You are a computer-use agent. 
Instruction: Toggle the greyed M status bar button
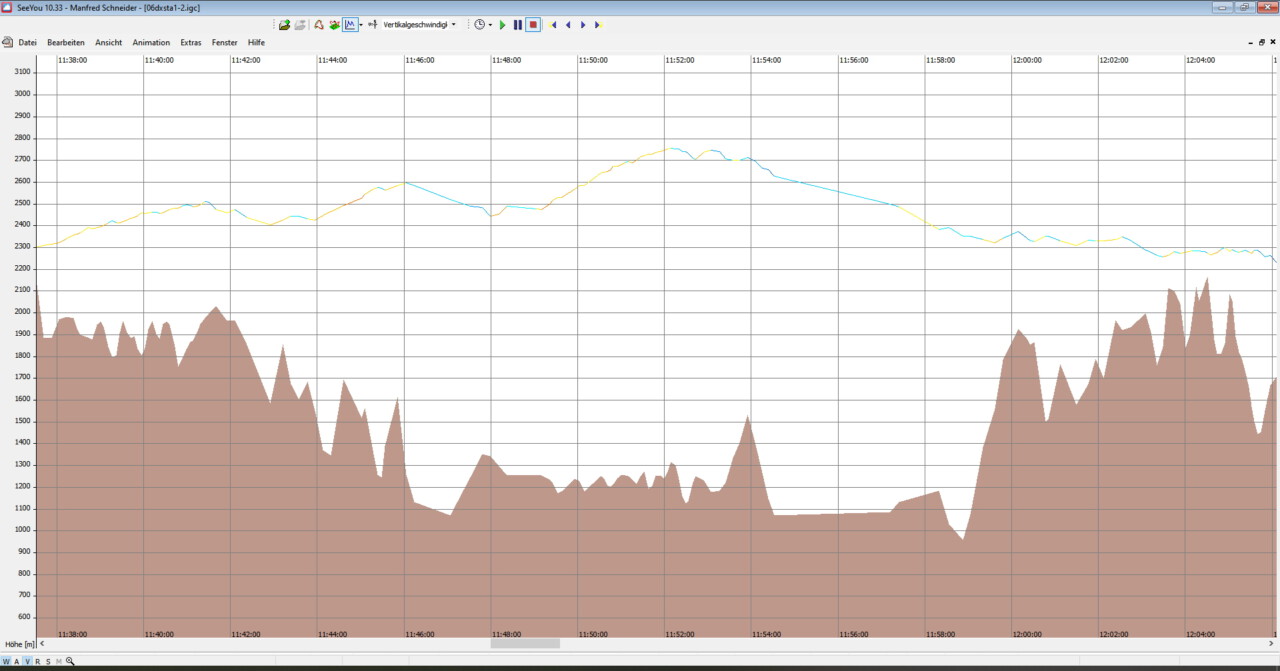click(59, 661)
